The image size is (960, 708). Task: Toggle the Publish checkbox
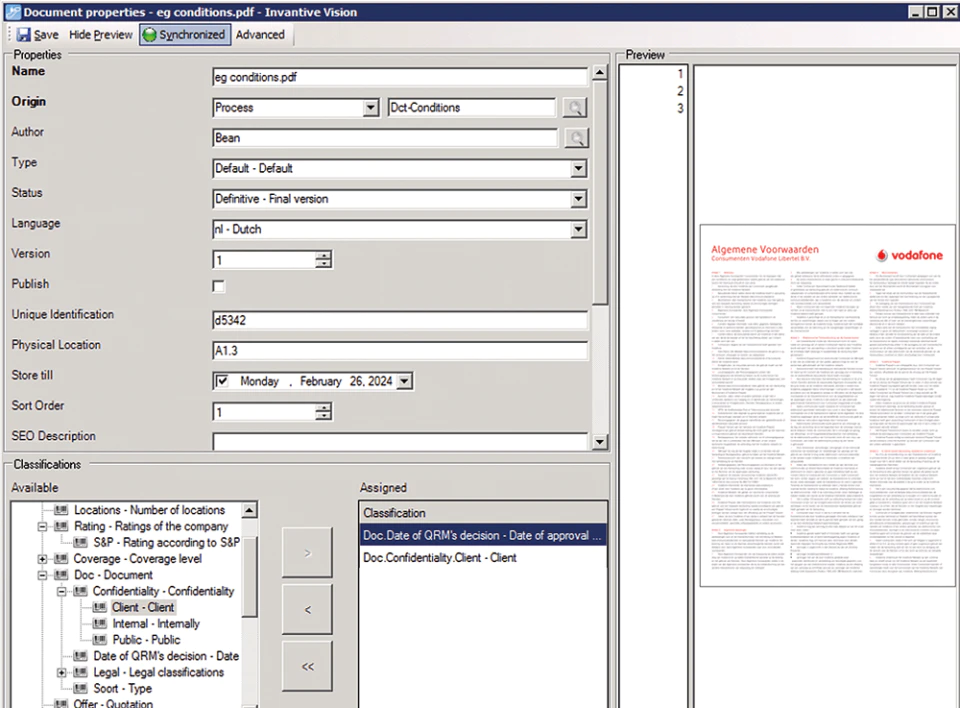click(x=219, y=286)
